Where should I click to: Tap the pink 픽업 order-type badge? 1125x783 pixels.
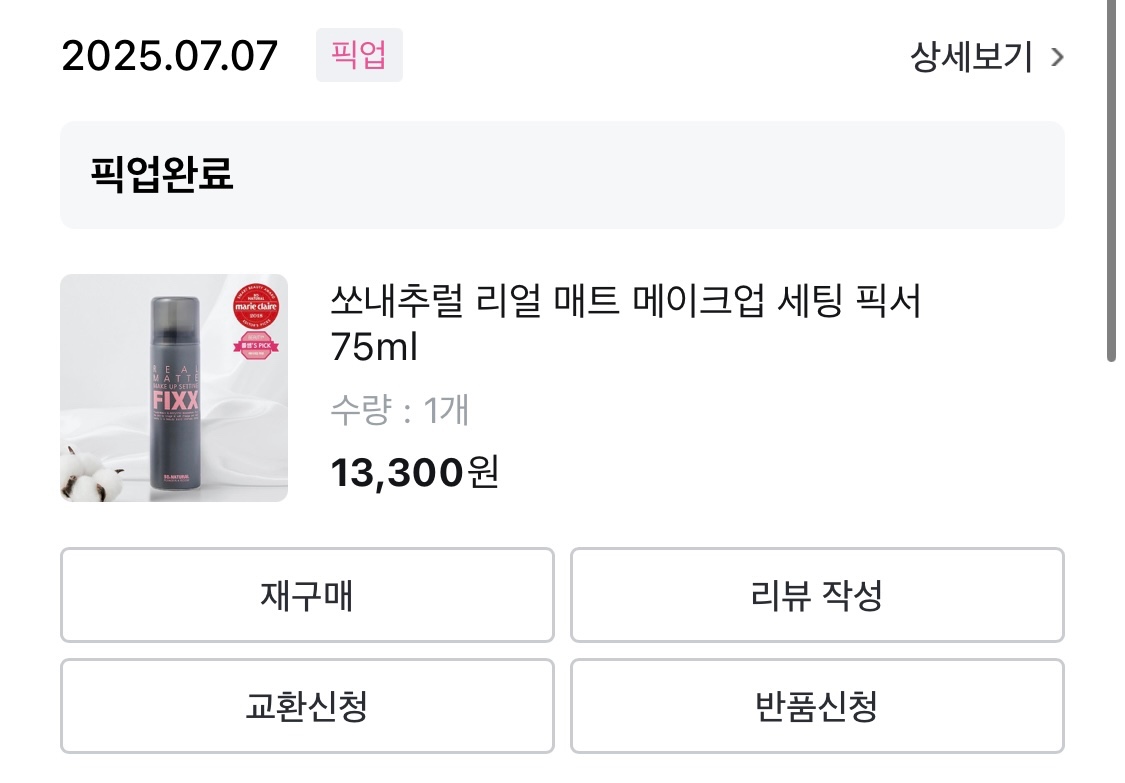pyautogui.click(x=359, y=55)
